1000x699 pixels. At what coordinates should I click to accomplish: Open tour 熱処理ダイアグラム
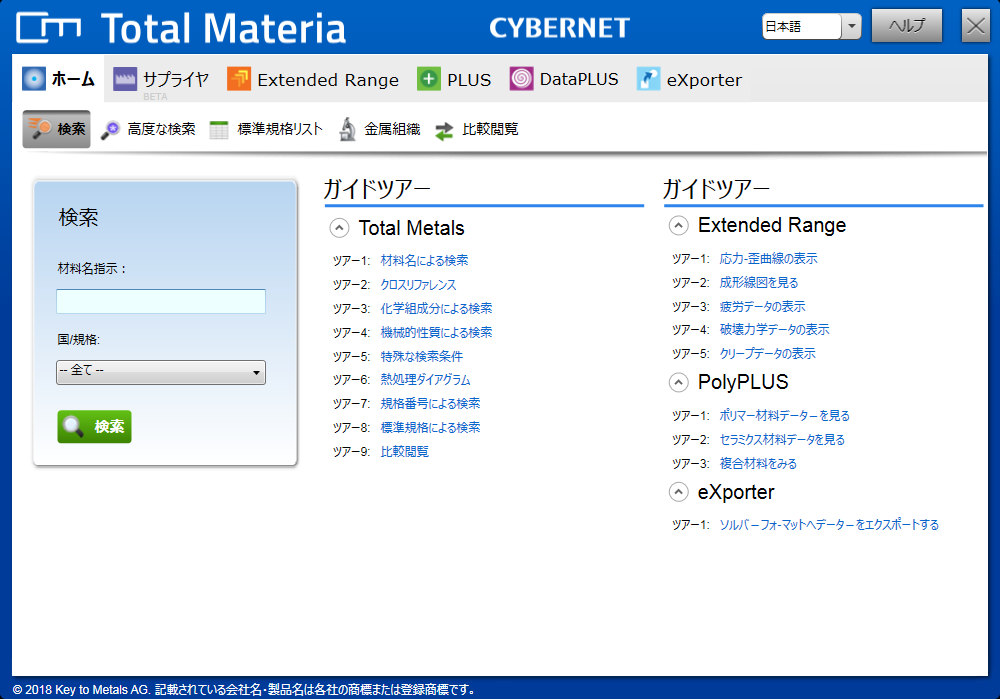tap(425, 379)
